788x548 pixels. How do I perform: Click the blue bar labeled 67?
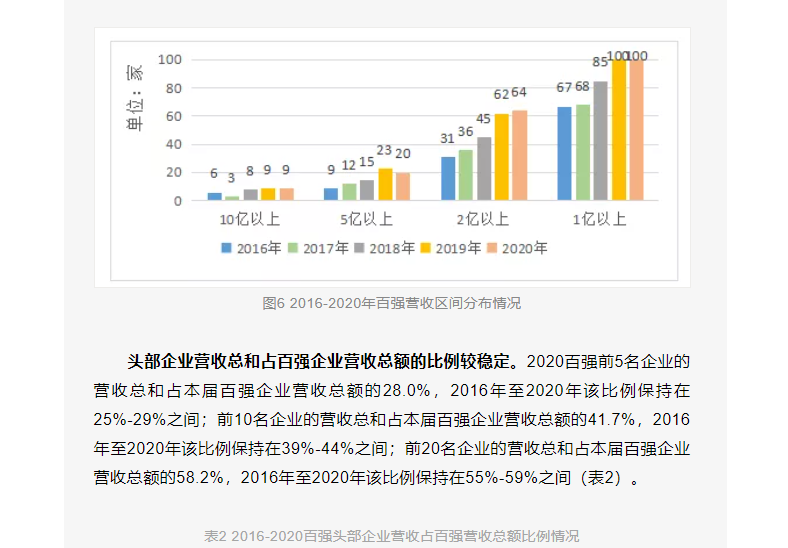[565, 153]
